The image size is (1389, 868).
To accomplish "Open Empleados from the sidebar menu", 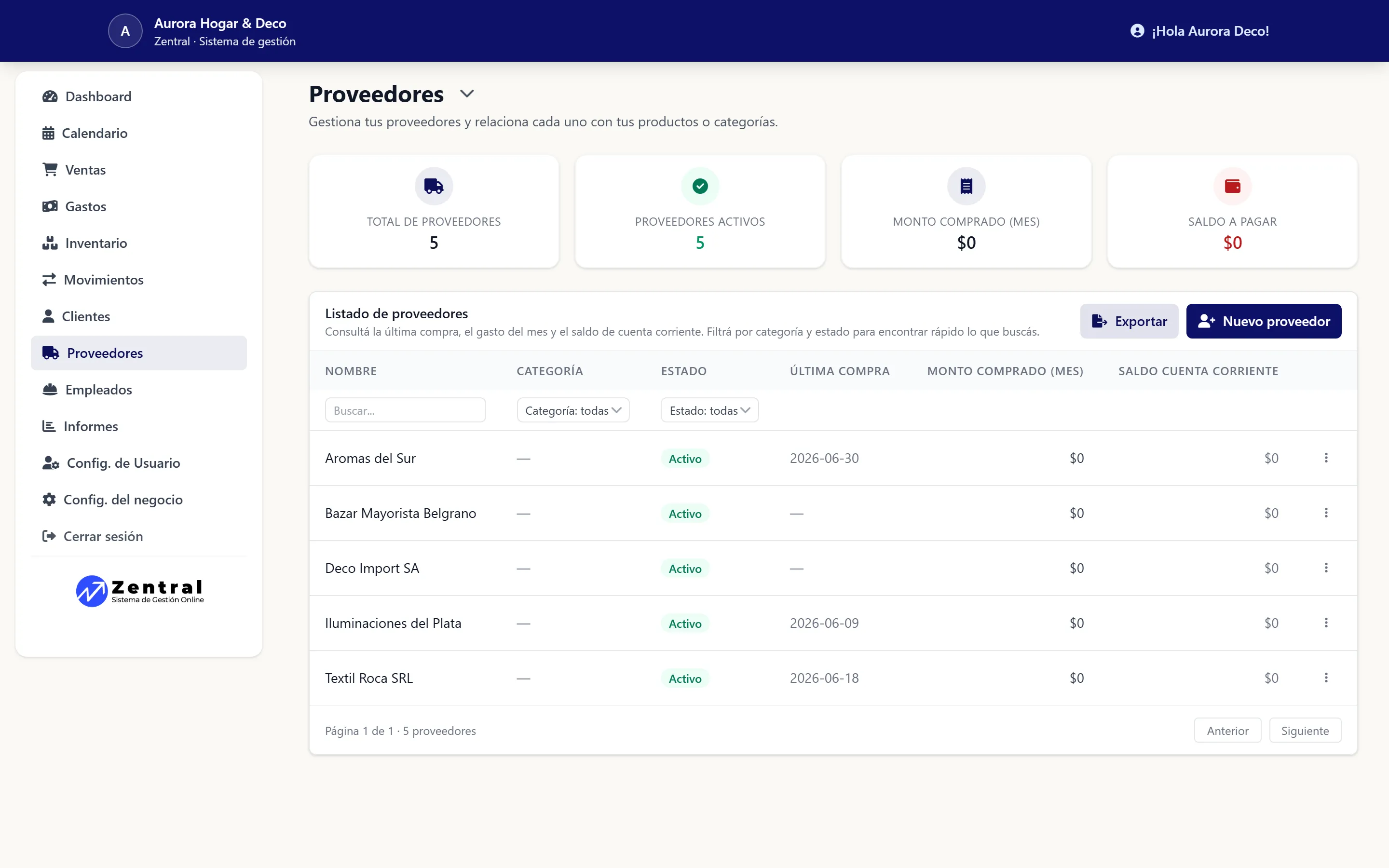I will tap(139, 390).
